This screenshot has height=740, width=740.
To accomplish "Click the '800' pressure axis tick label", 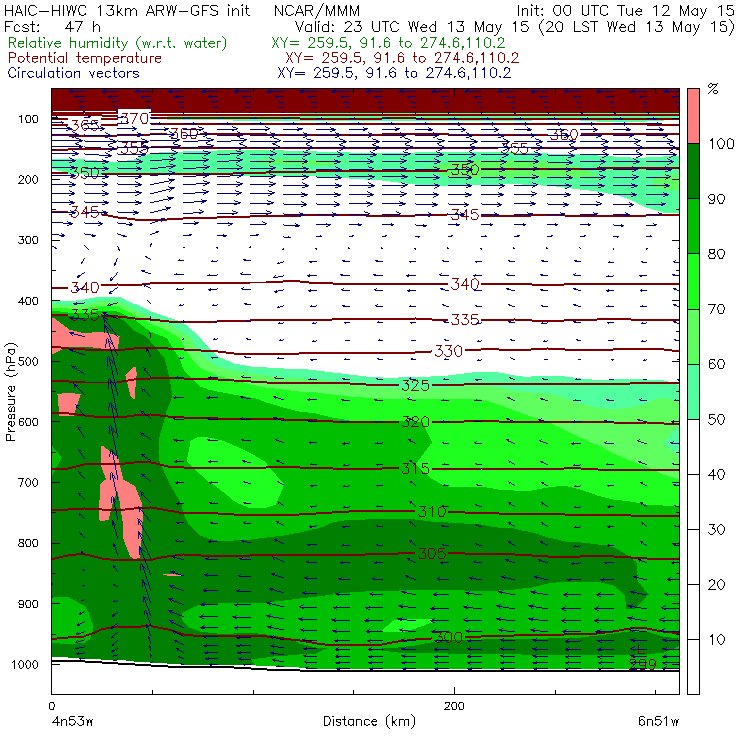I will click(28, 543).
